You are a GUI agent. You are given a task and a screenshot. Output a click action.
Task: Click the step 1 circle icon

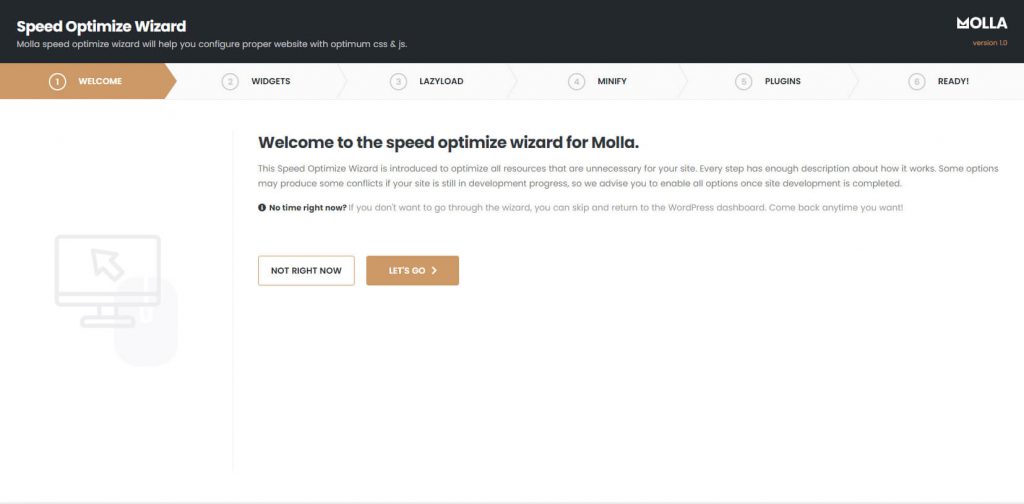point(57,82)
